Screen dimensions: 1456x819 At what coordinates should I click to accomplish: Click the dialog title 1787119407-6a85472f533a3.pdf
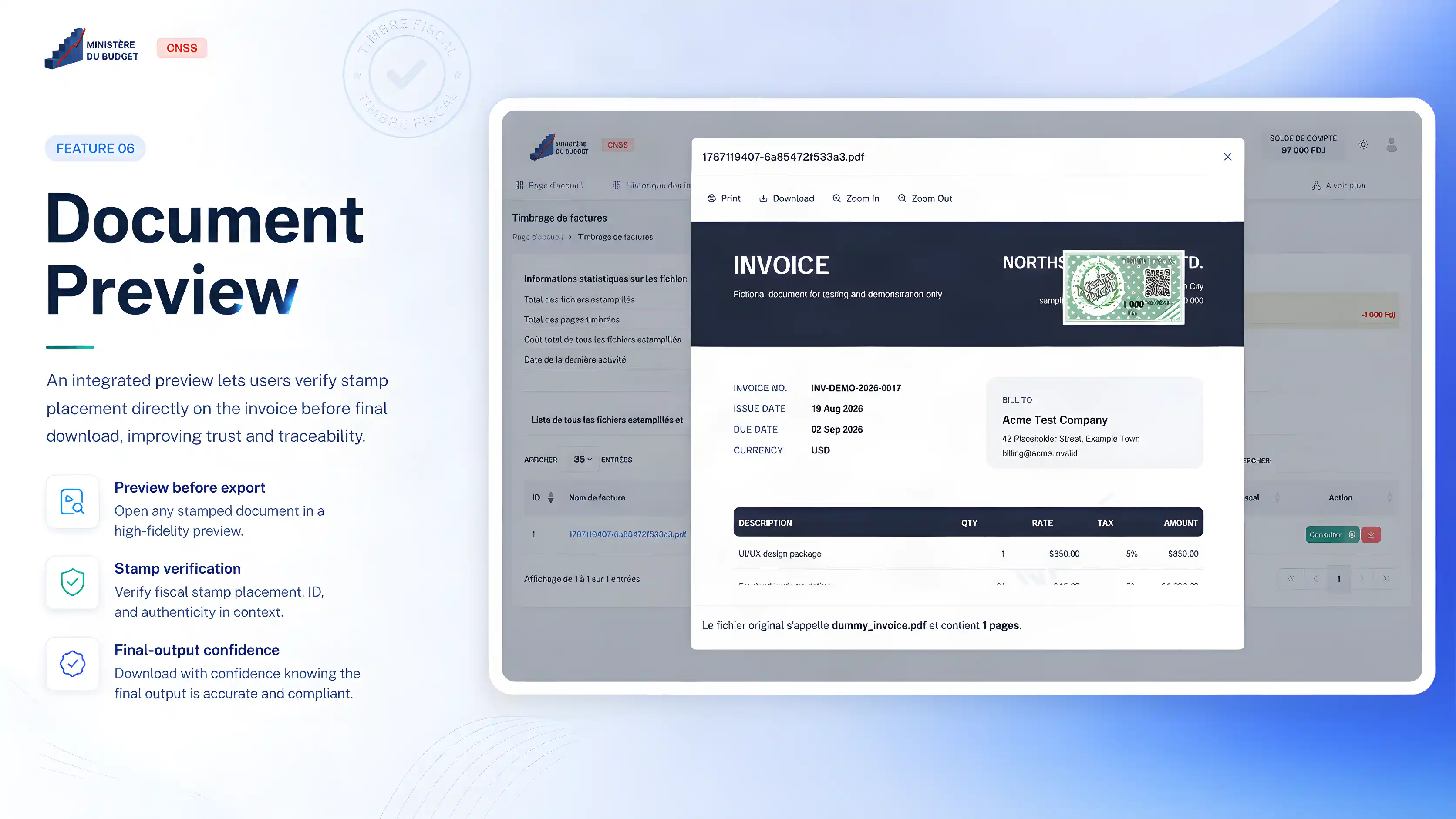783,157
